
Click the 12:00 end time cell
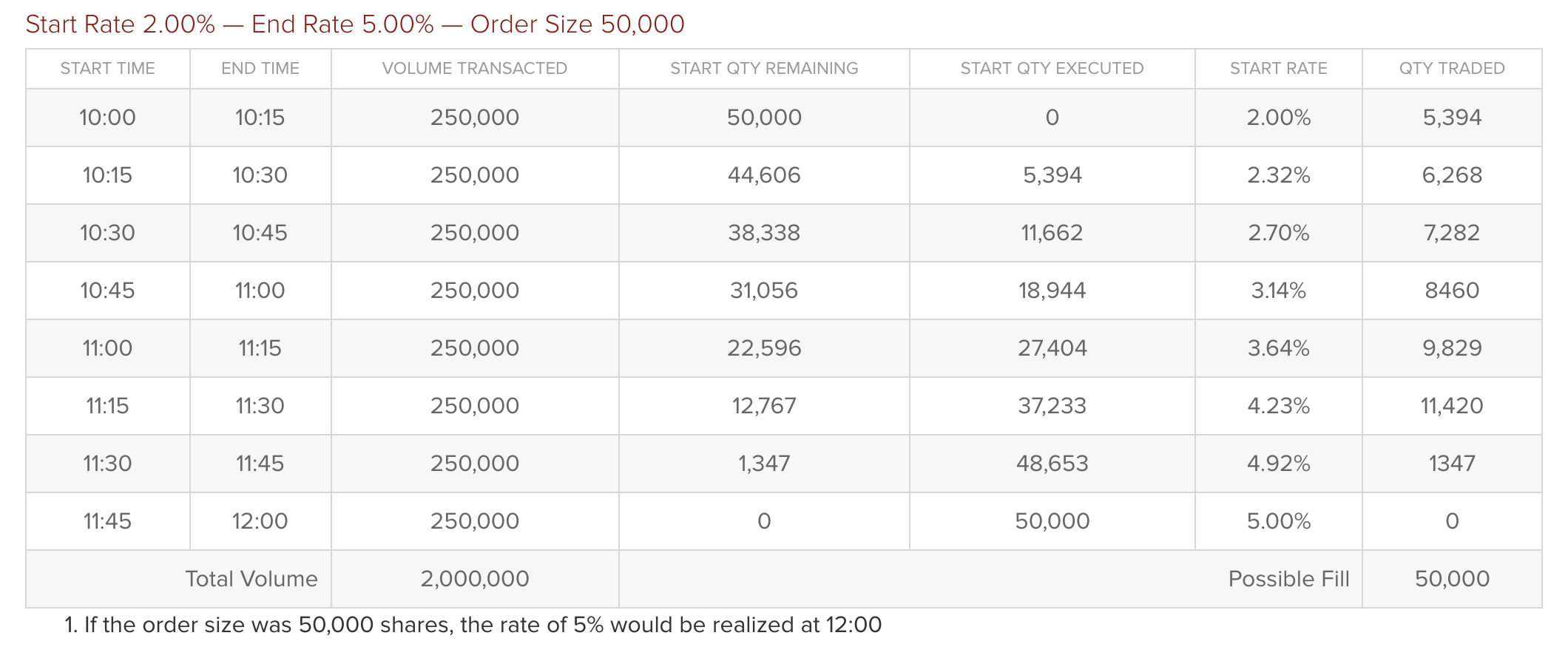click(x=260, y=521)
